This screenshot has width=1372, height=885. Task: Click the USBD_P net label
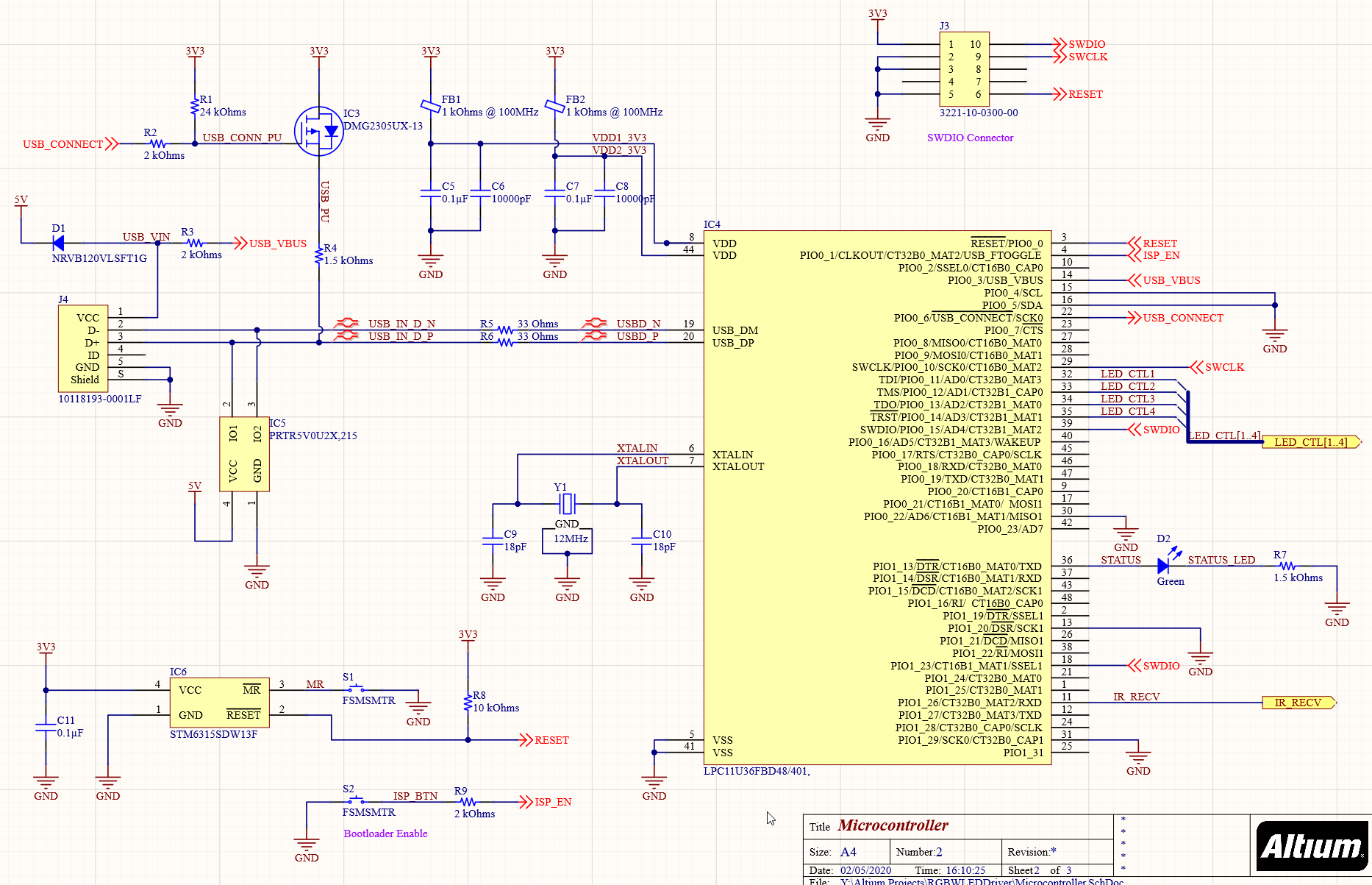click(x=637, y=336)
